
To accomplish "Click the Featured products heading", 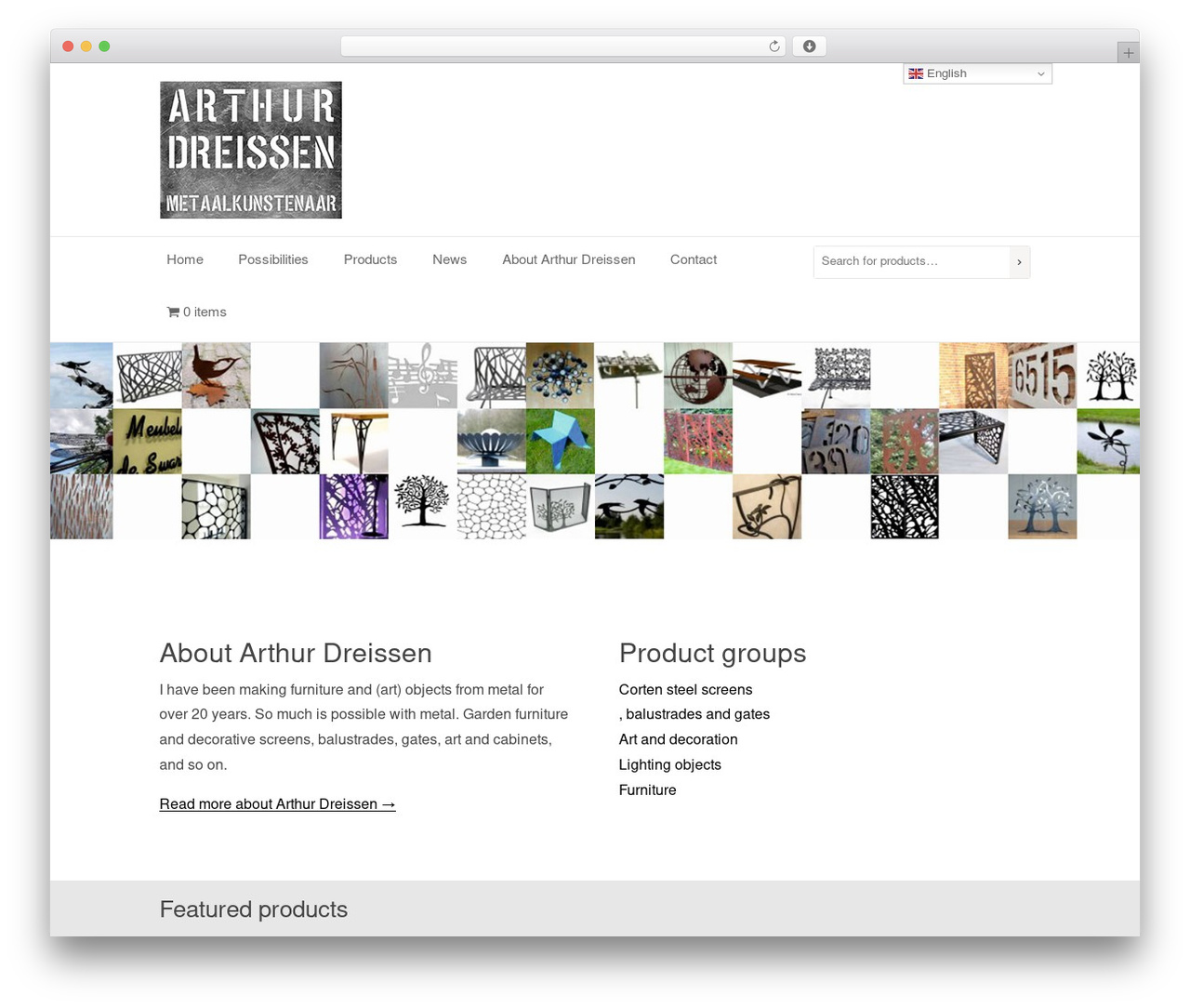I will coord(254,909).
